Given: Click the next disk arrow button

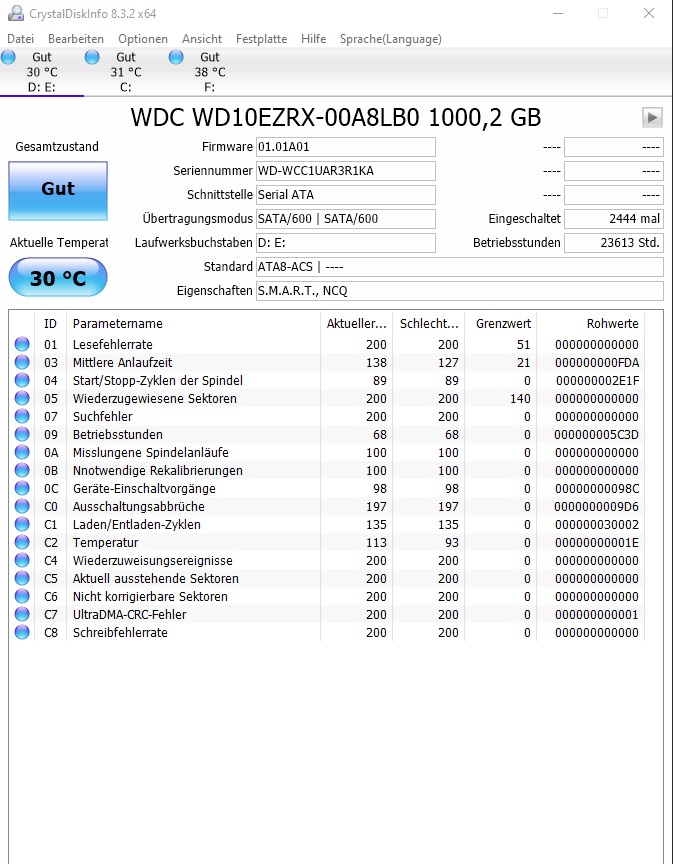Looking at the screenshot, I should (652, 117).
